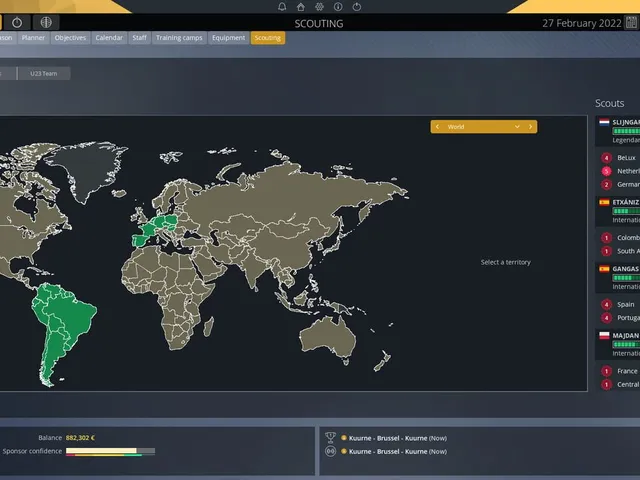The height and width of the screenshot is (480, 640).
Task: Click the Polish flag beside MAJDAN scout
Action: tap(604, 336)
